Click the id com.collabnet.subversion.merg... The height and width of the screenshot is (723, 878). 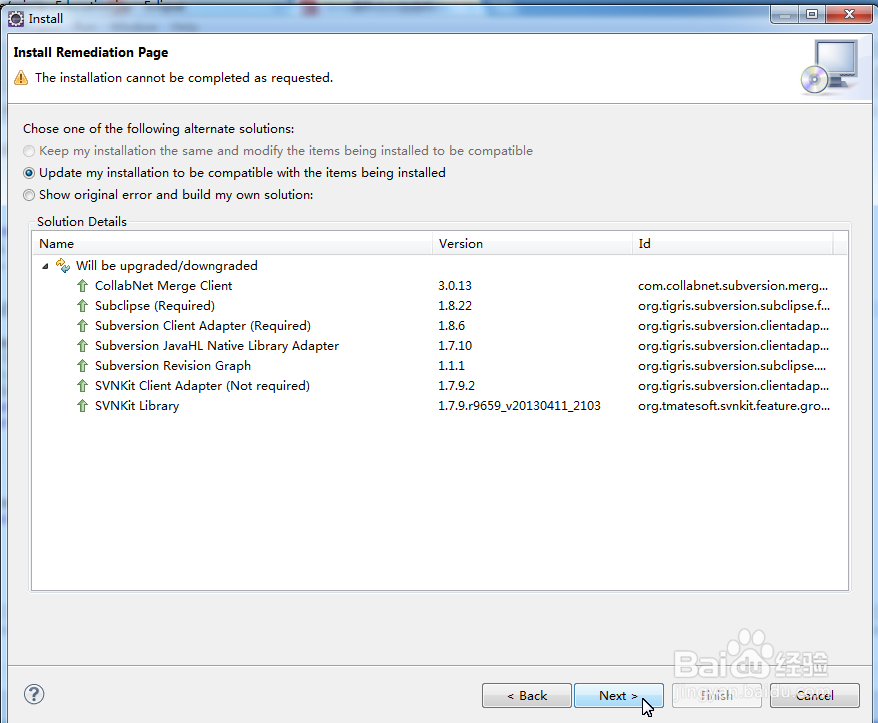click(x=733, y=286)
